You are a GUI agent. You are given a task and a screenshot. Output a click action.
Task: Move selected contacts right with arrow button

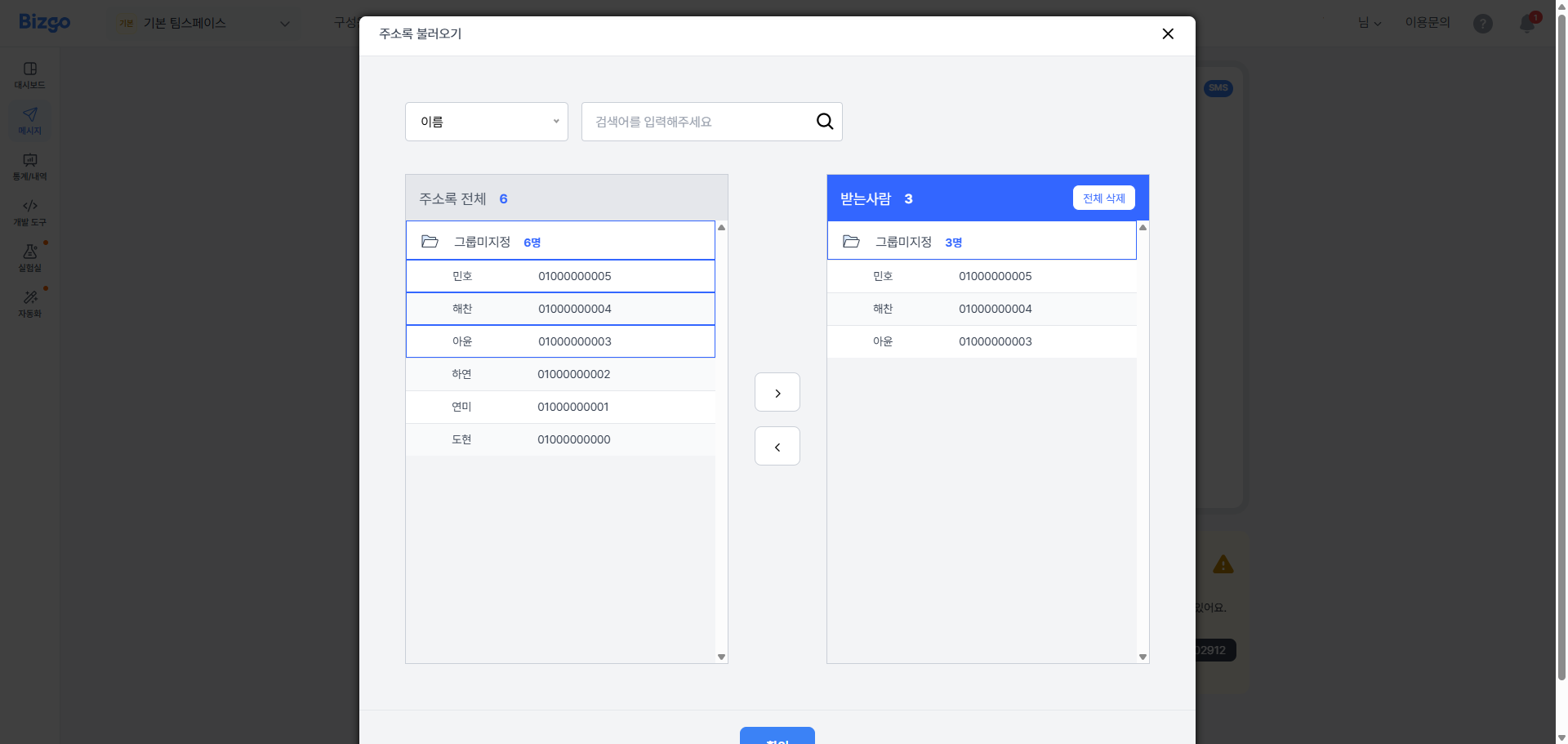777,393
